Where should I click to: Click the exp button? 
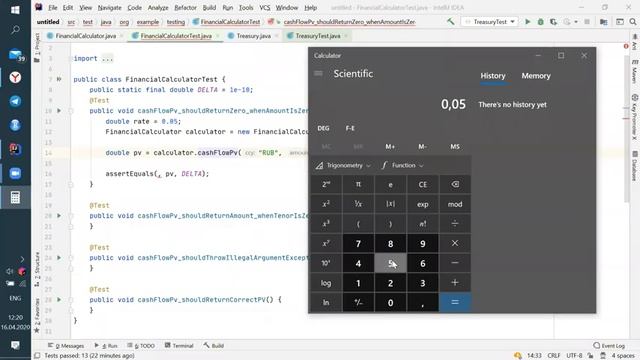[422, 204]
